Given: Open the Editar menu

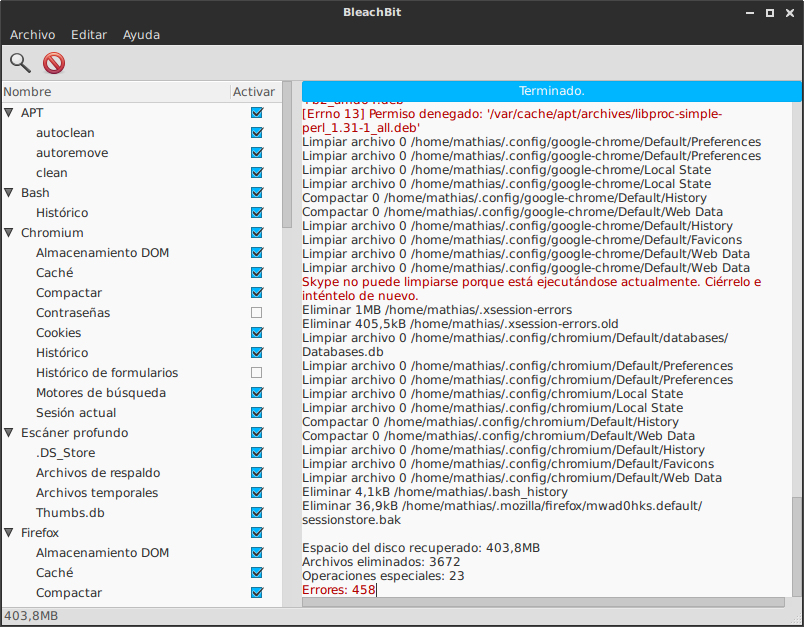Looking at the screenshot, I should pos(89,34).
